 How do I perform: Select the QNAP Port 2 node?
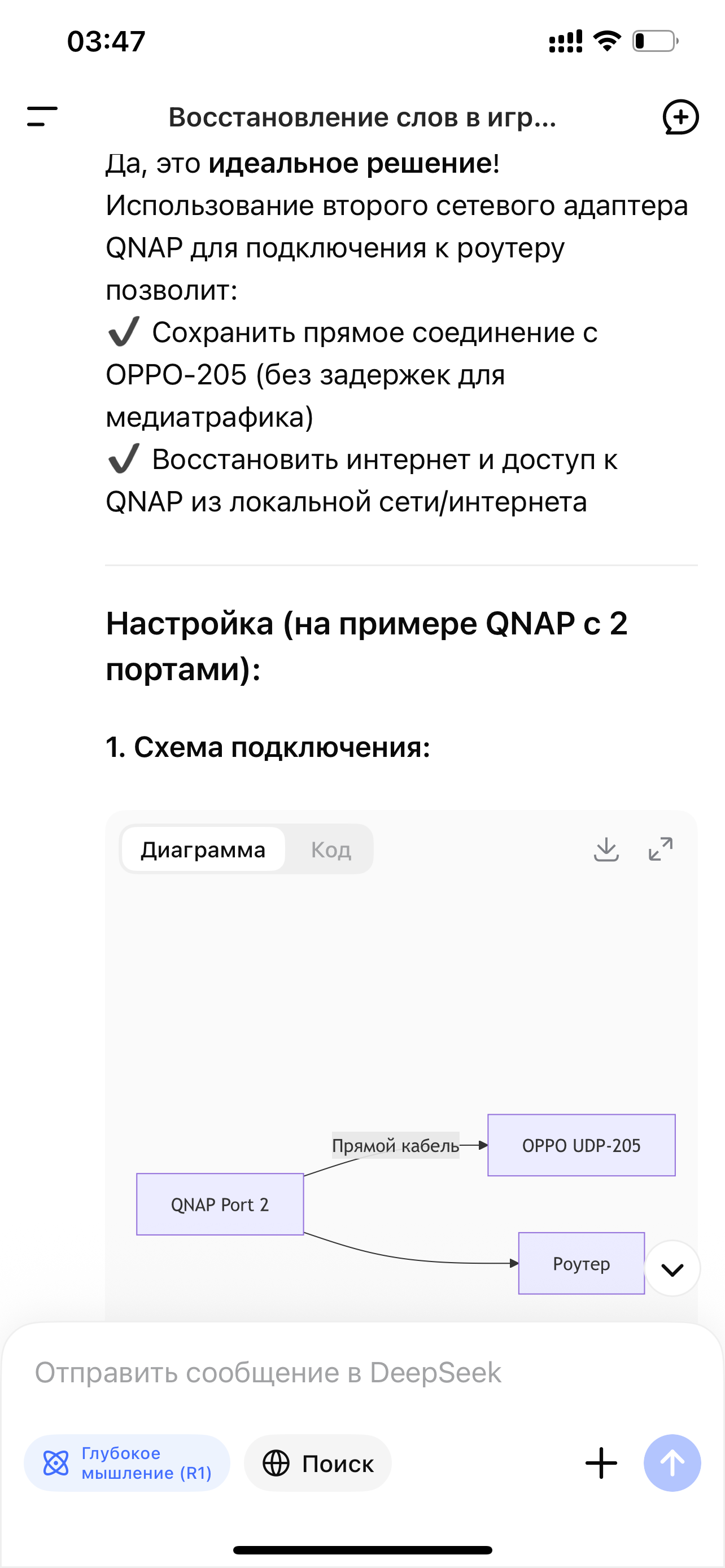tap(220, 1204)
